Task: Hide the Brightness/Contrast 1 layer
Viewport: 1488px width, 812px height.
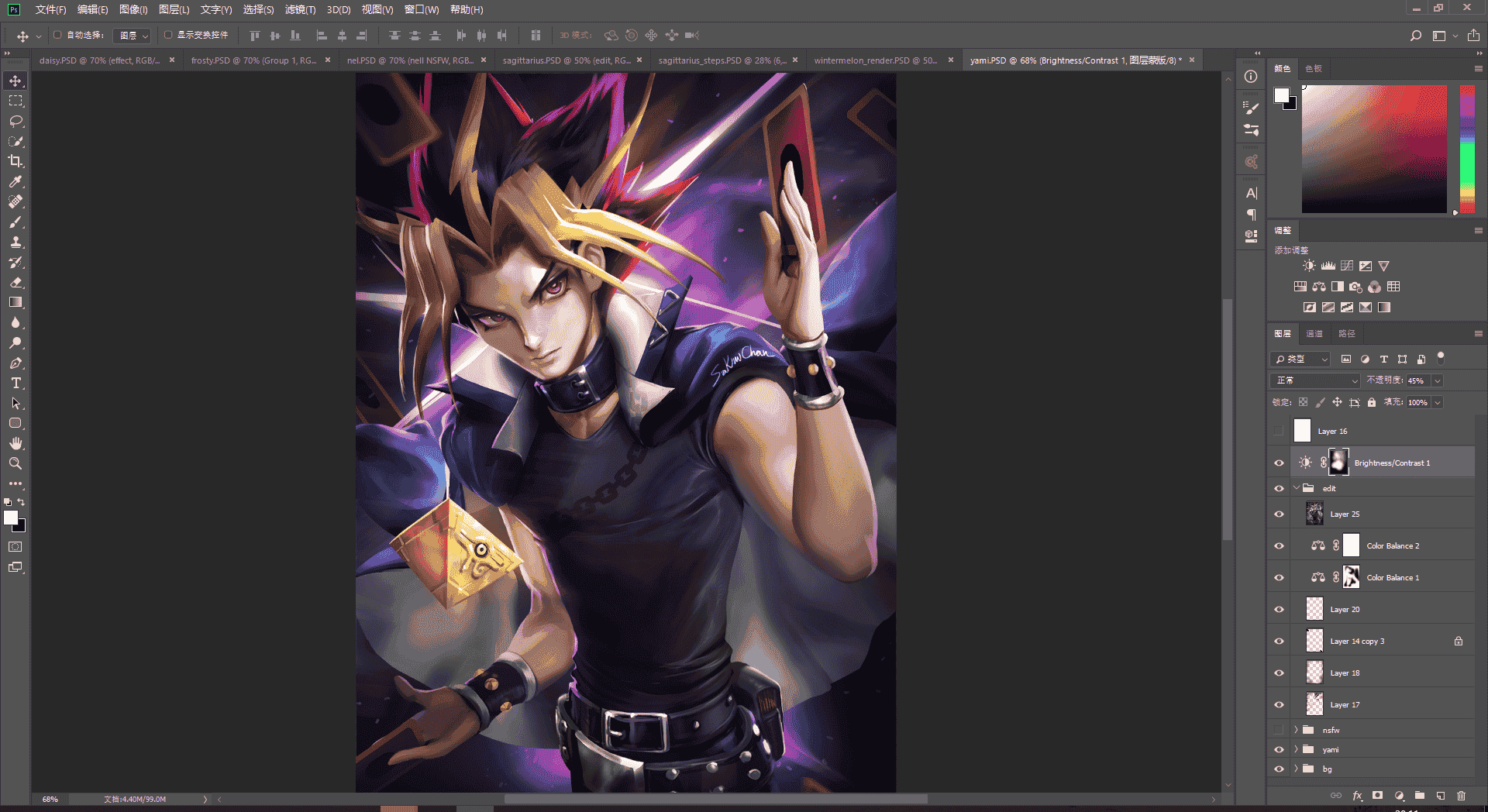Action: click(1279, 463)
